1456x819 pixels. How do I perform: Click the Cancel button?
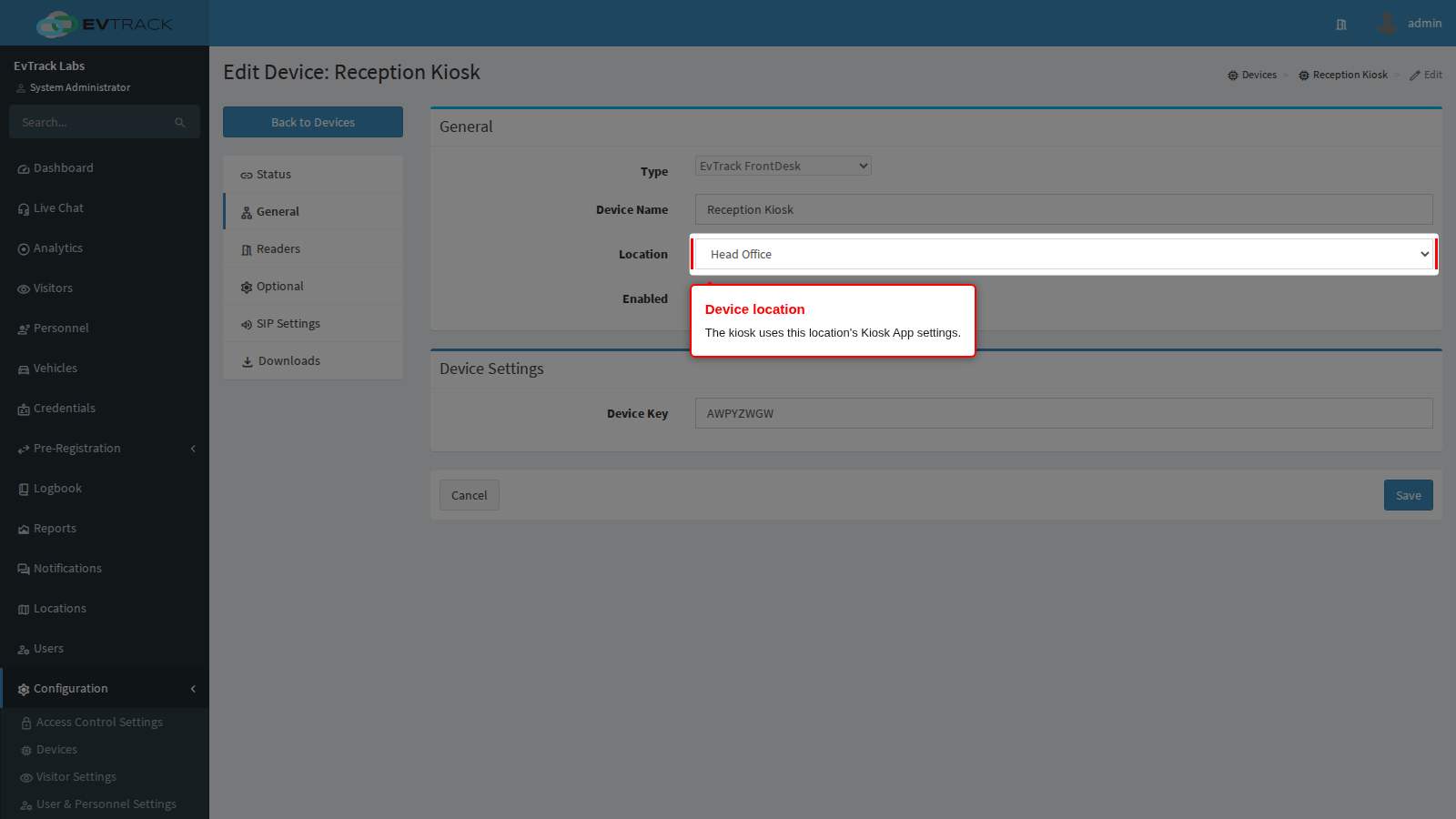point(470,495)
